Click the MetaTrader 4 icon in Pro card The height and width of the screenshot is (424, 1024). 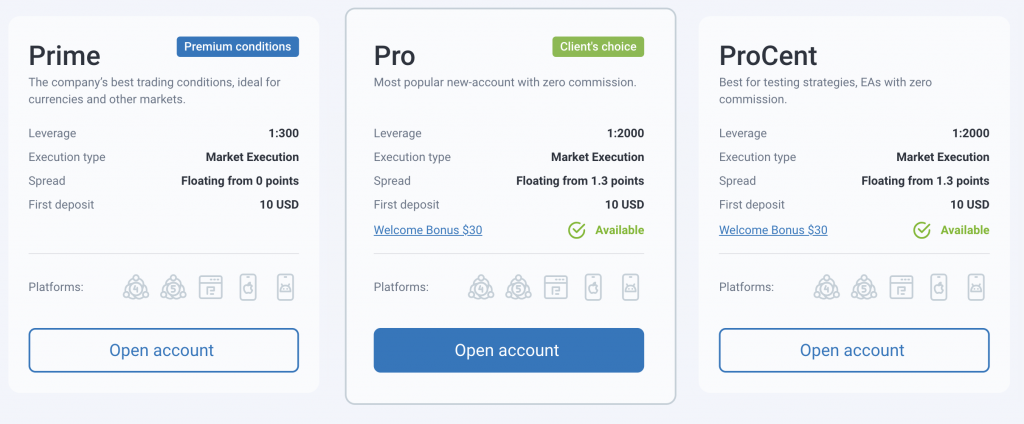point(482,287)
